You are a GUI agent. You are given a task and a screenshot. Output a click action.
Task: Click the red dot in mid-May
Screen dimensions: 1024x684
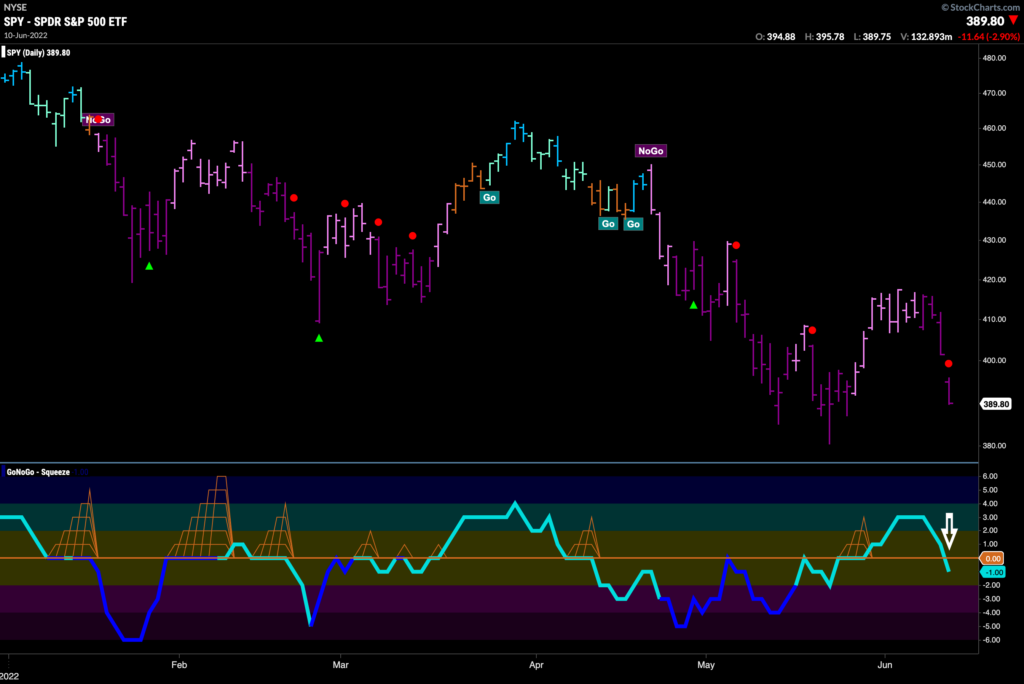pos(812,330)
